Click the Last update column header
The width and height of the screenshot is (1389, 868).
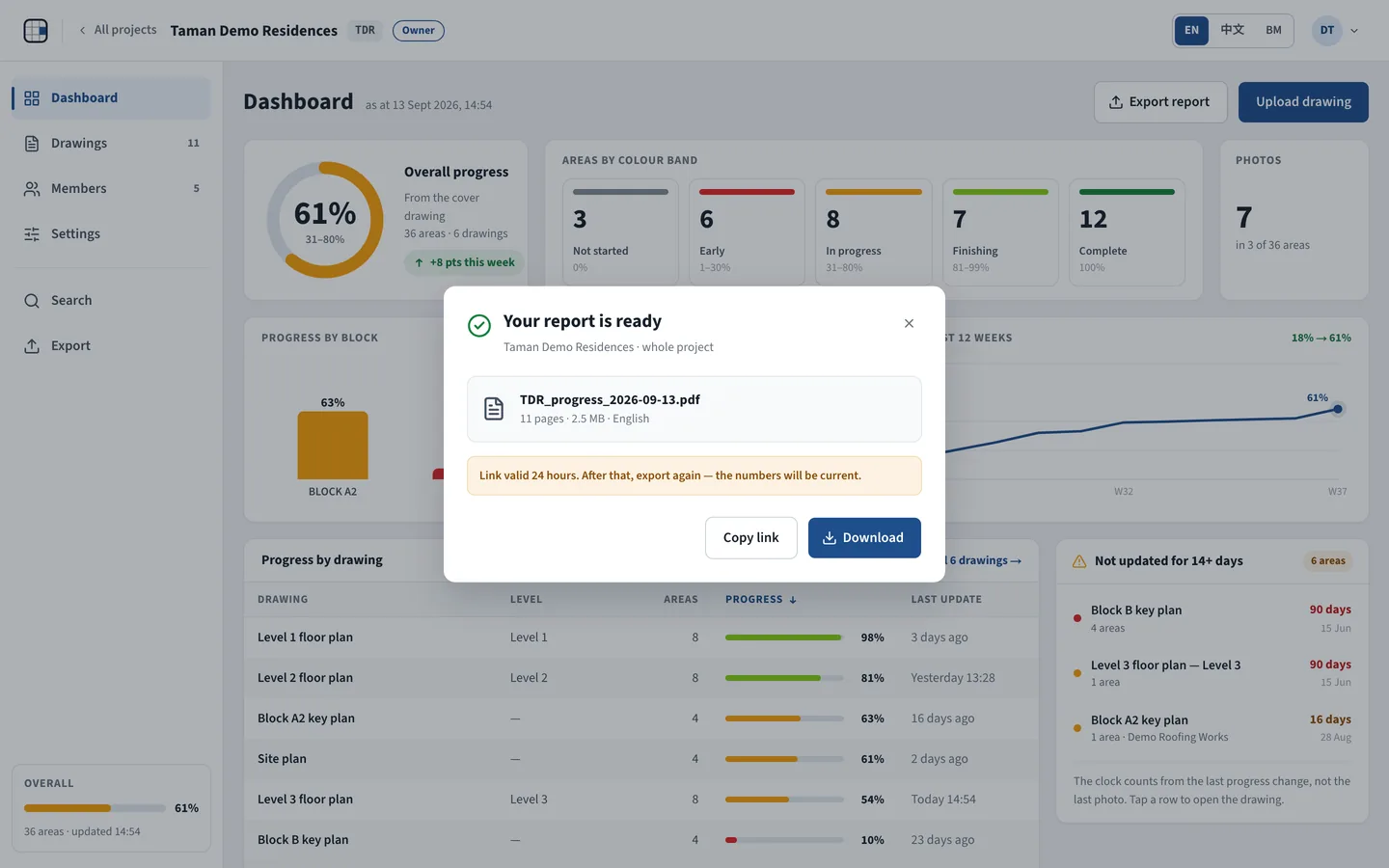(946, 599)
